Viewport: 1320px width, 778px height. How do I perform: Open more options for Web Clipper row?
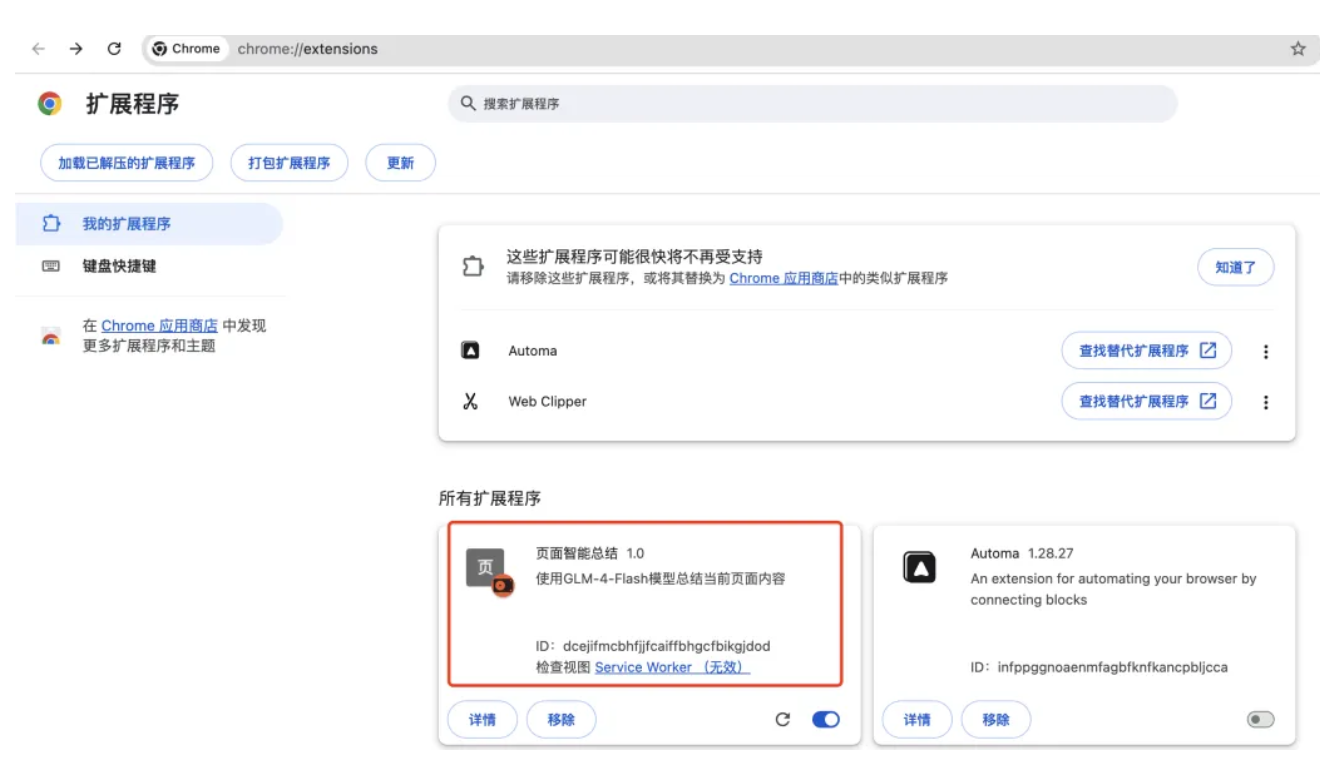[1266, 402]
